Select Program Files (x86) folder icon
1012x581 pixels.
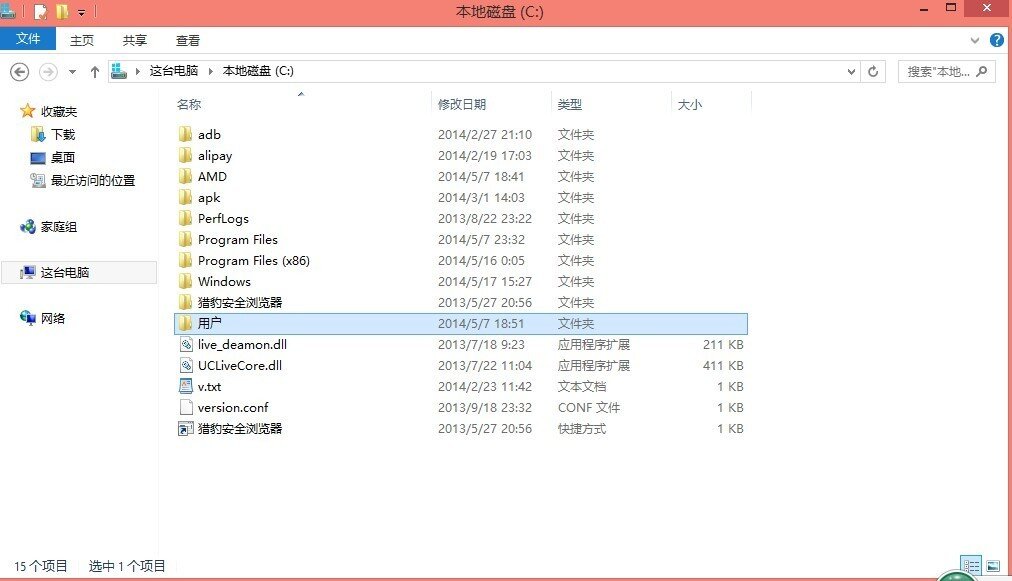pos(185,260)
